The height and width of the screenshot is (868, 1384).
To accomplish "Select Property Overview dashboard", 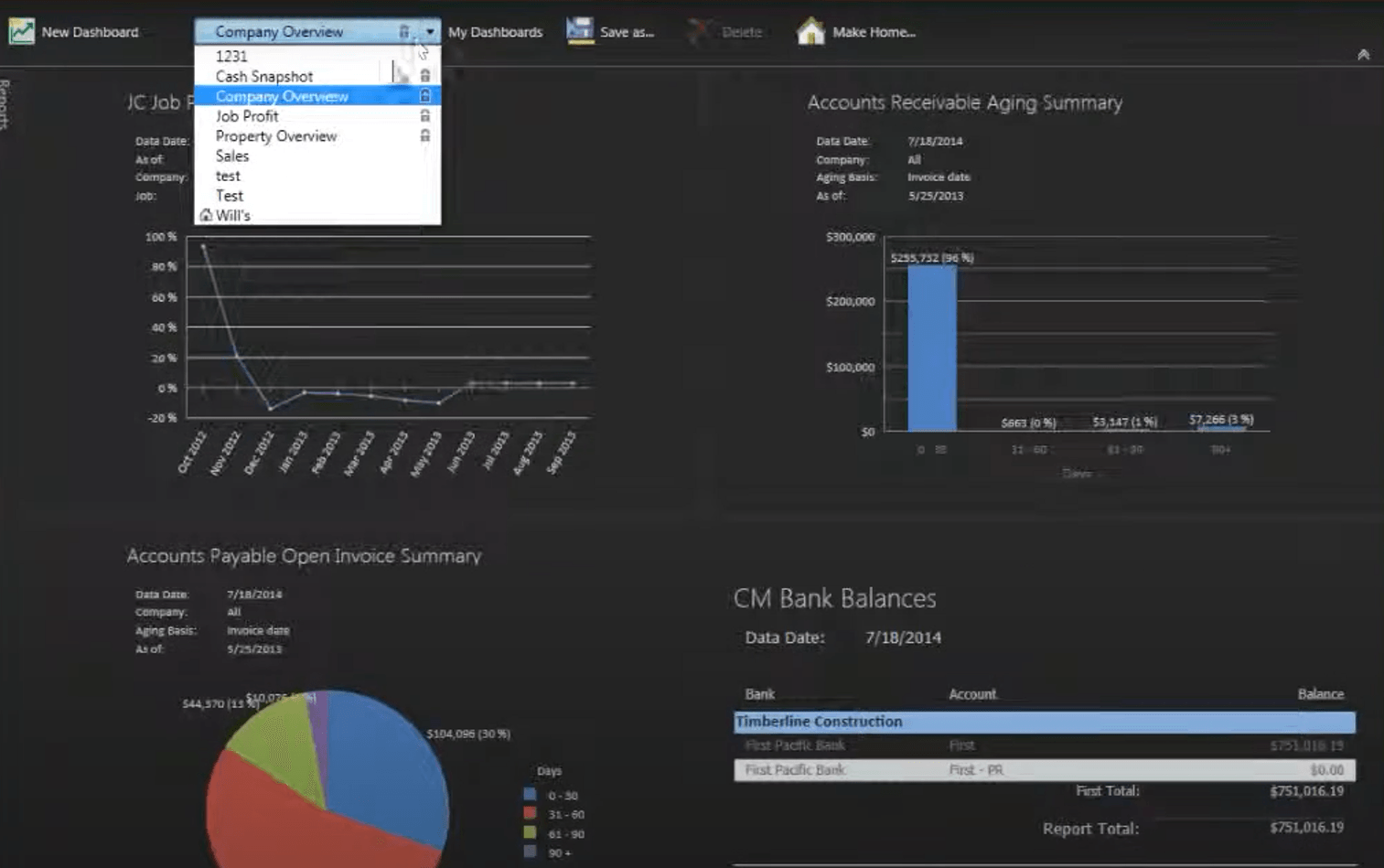I will (317, 135).
